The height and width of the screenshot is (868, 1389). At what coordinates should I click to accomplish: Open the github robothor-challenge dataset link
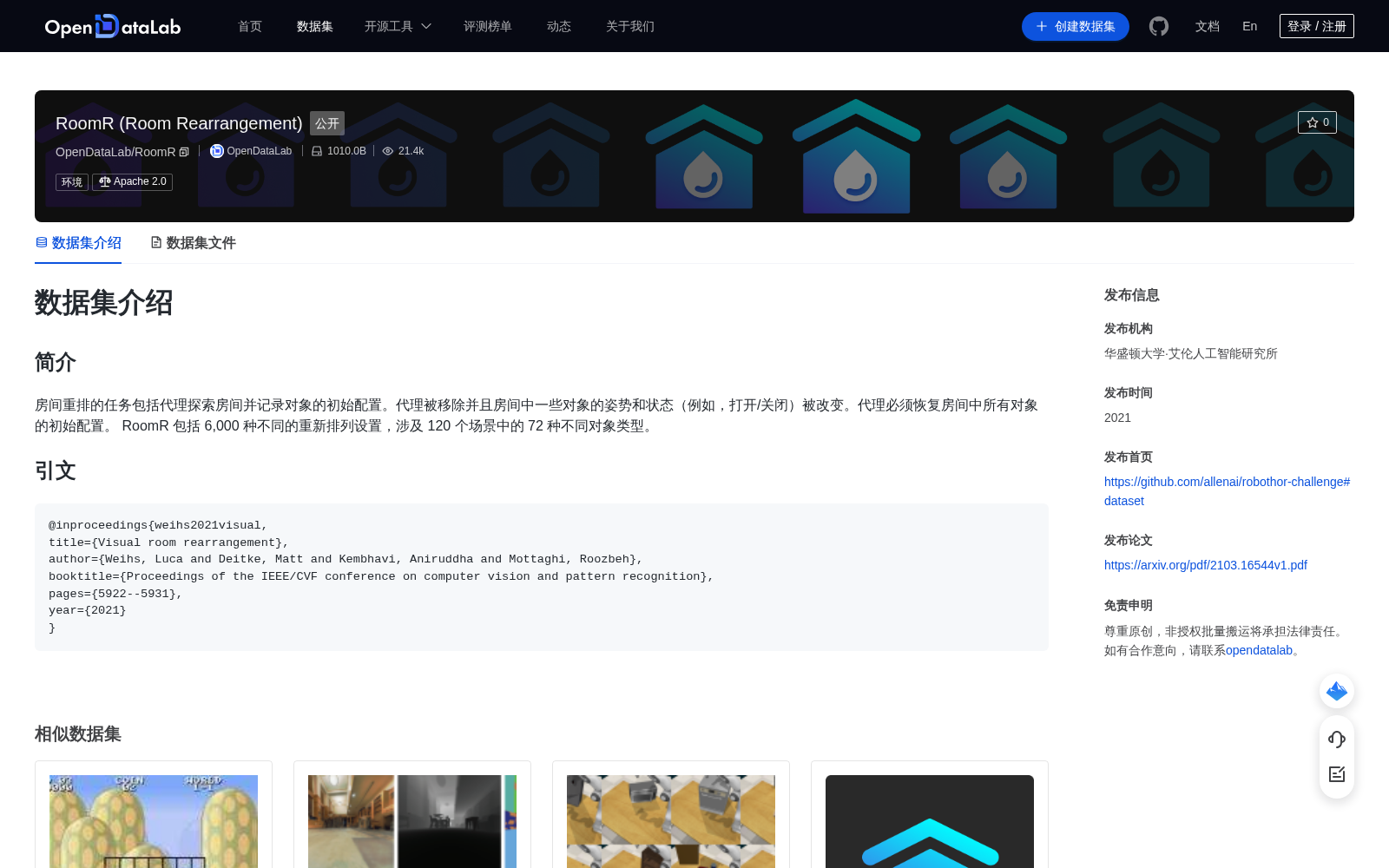click(x=1227, y=491)
